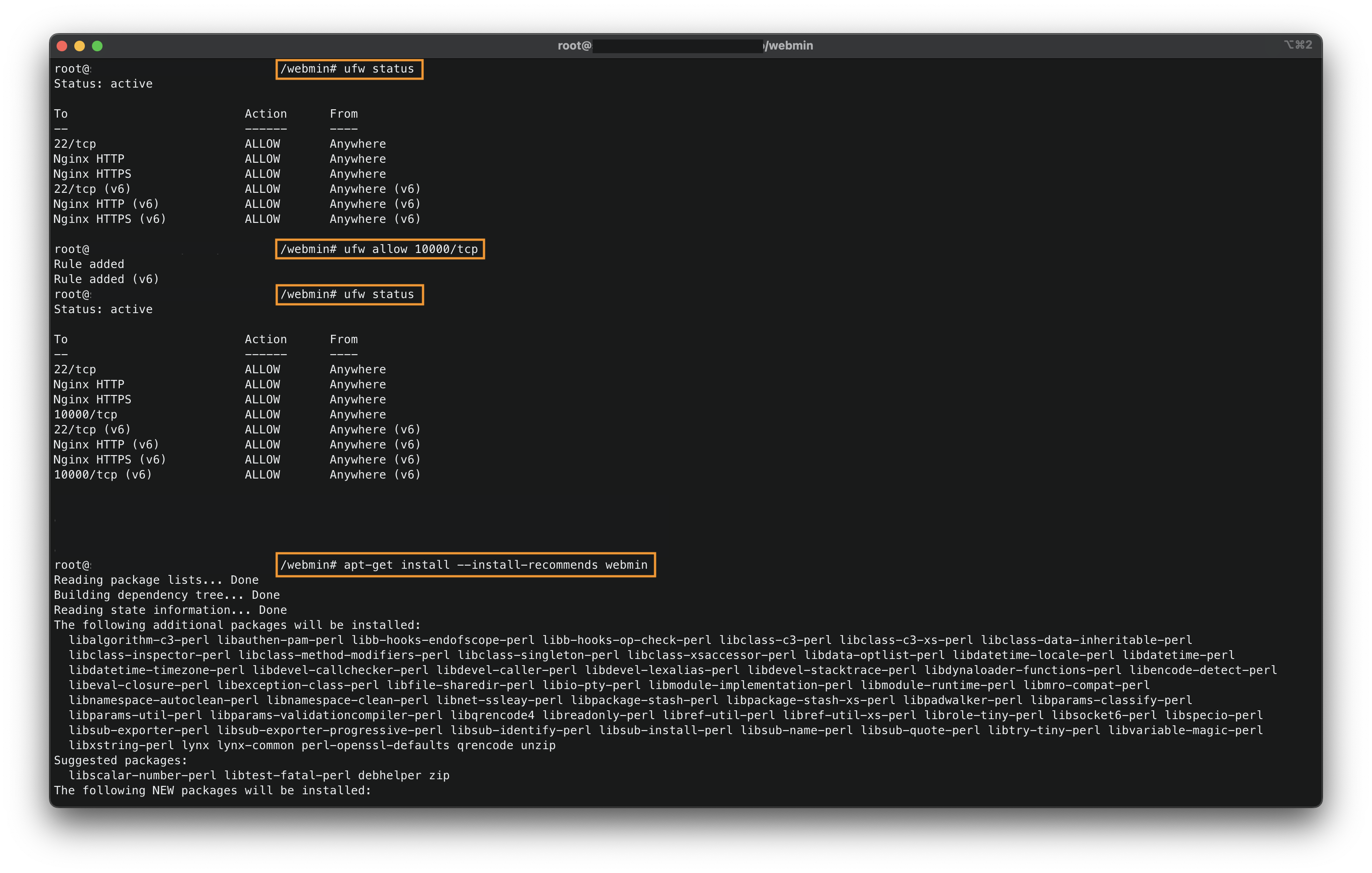Click package name 'unzip' in the list
This screenshot has height=873, width=1372.
538,745
